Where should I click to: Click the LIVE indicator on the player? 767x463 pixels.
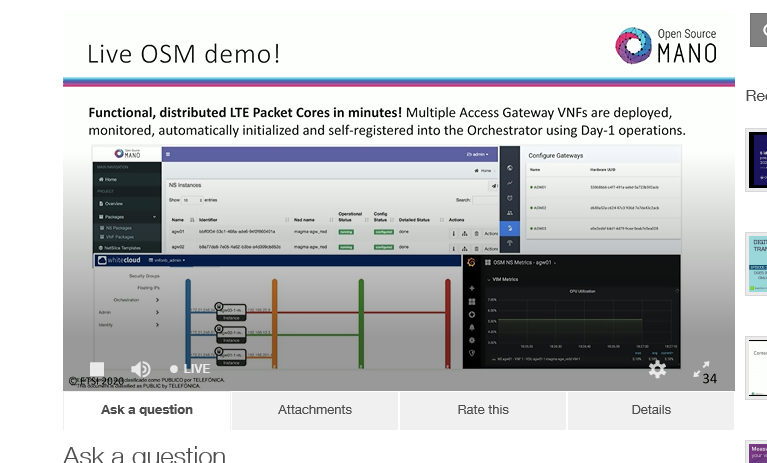190,369
